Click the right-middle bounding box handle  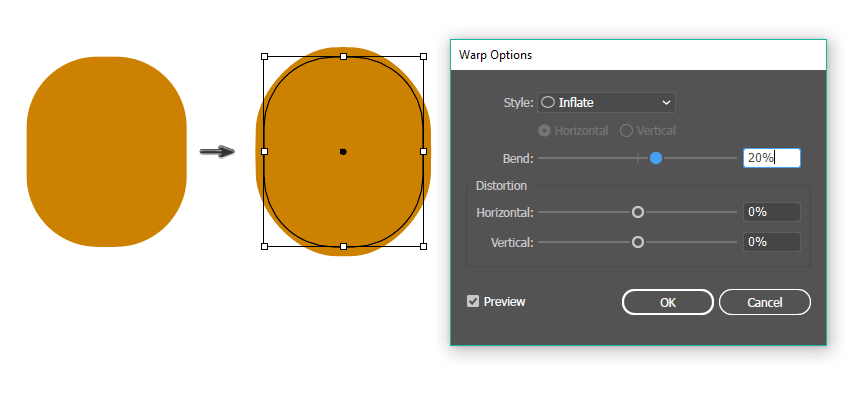pos(423,151)
